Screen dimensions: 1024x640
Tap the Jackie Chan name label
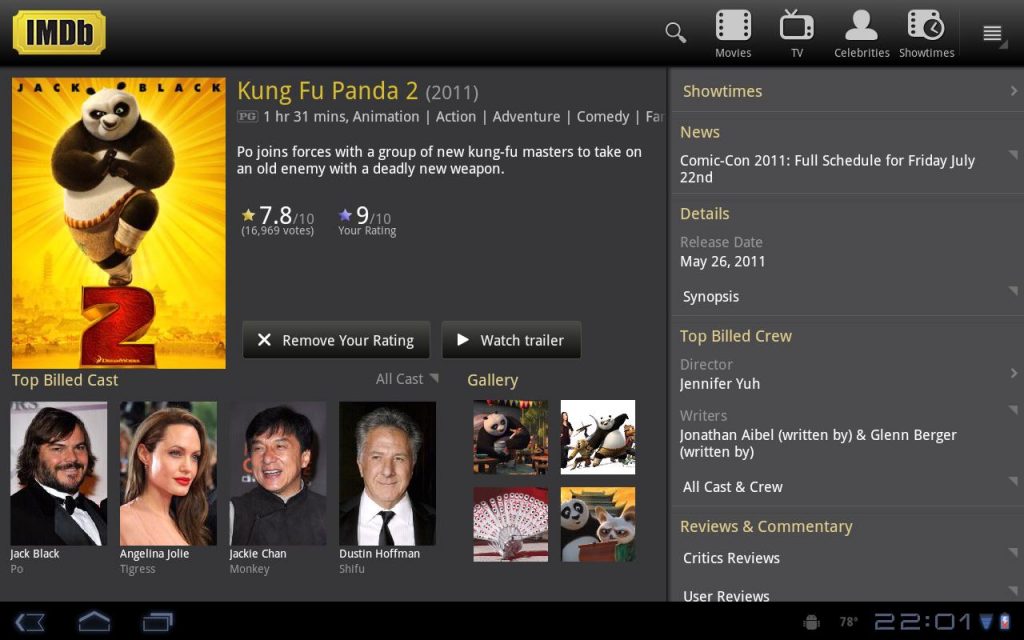click(x=258, y=554)
